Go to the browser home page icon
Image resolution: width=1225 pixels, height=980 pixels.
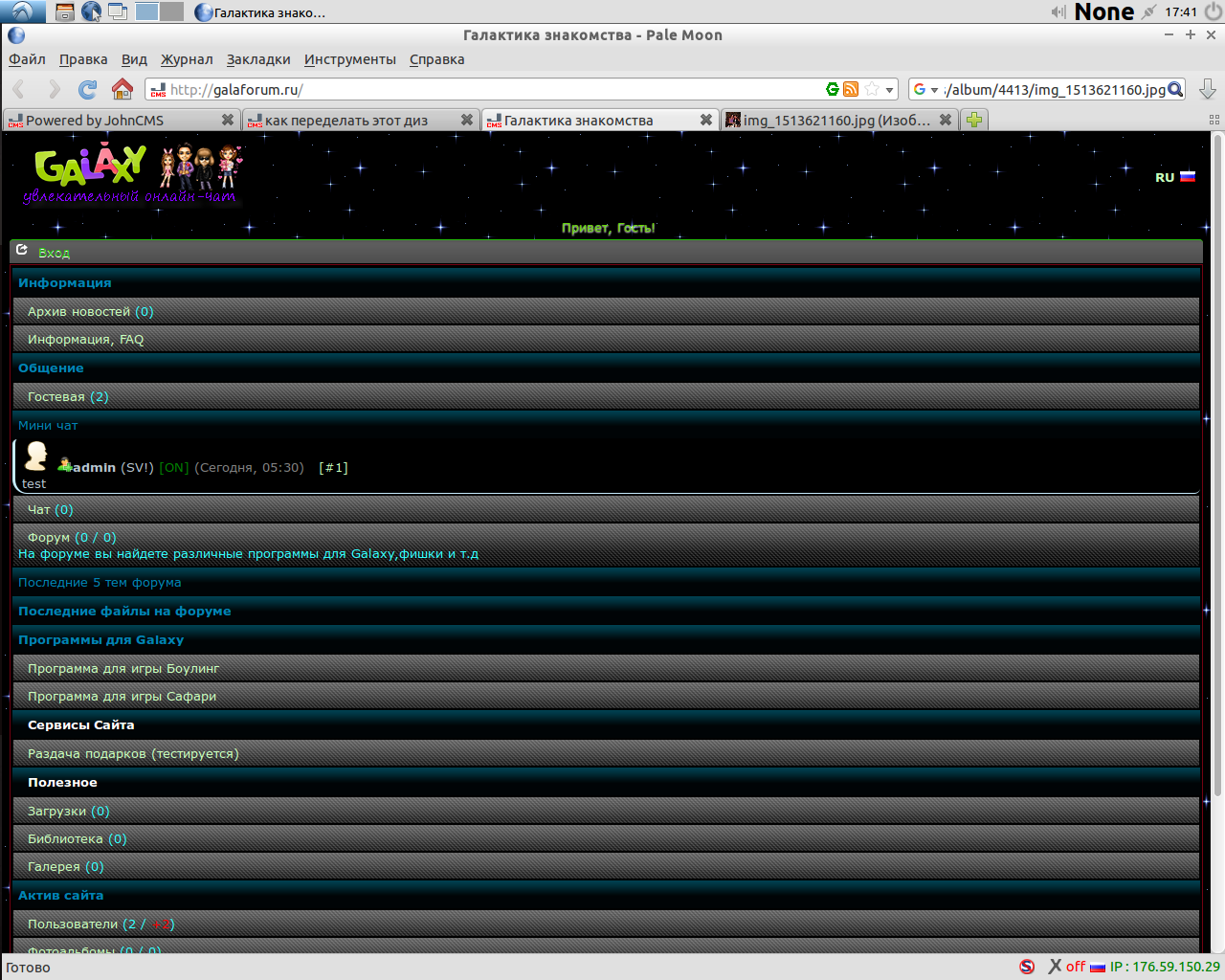122,90
